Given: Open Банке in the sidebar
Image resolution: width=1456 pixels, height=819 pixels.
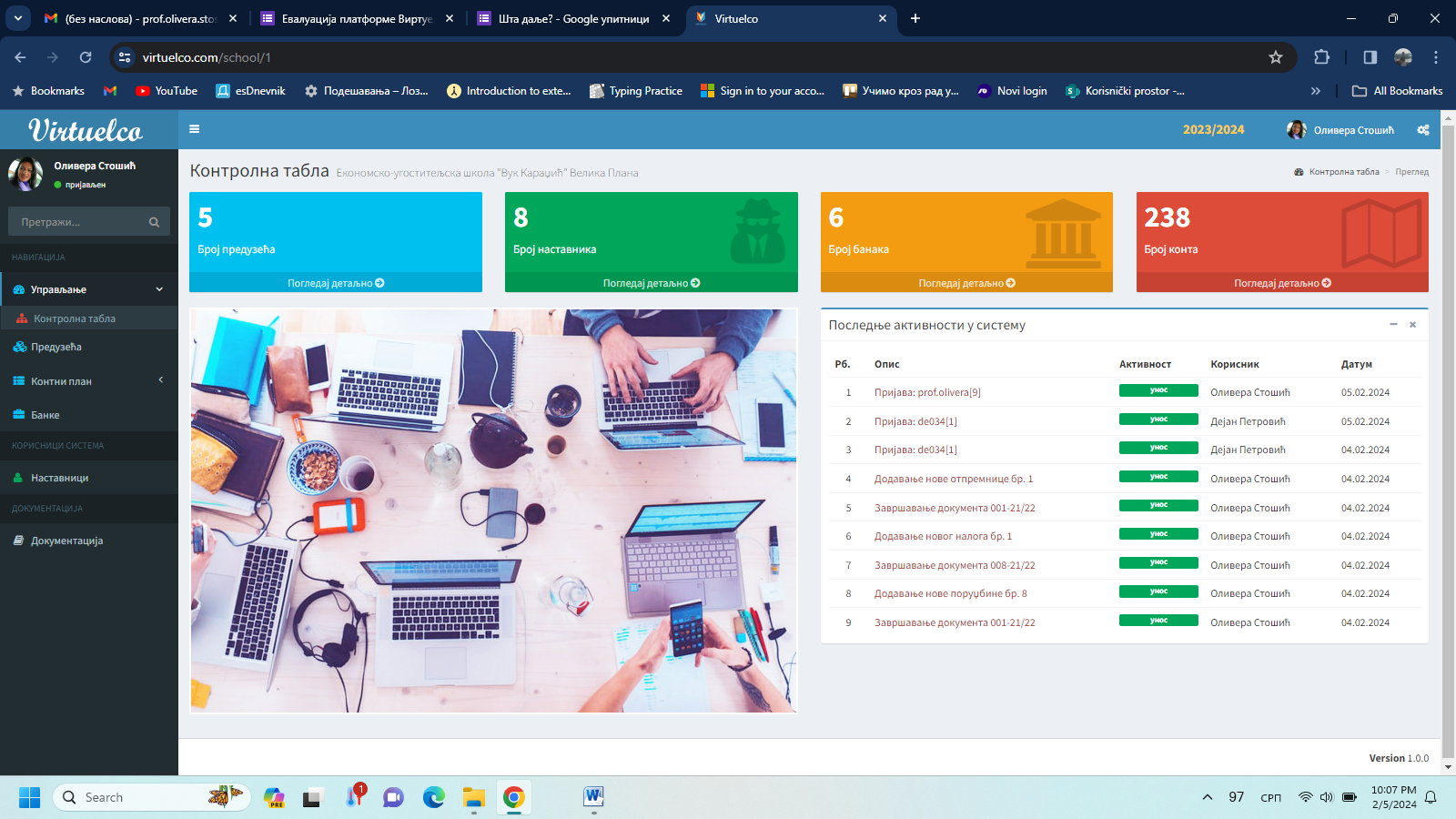Looking at the screenshot, I should click(45, 415).
